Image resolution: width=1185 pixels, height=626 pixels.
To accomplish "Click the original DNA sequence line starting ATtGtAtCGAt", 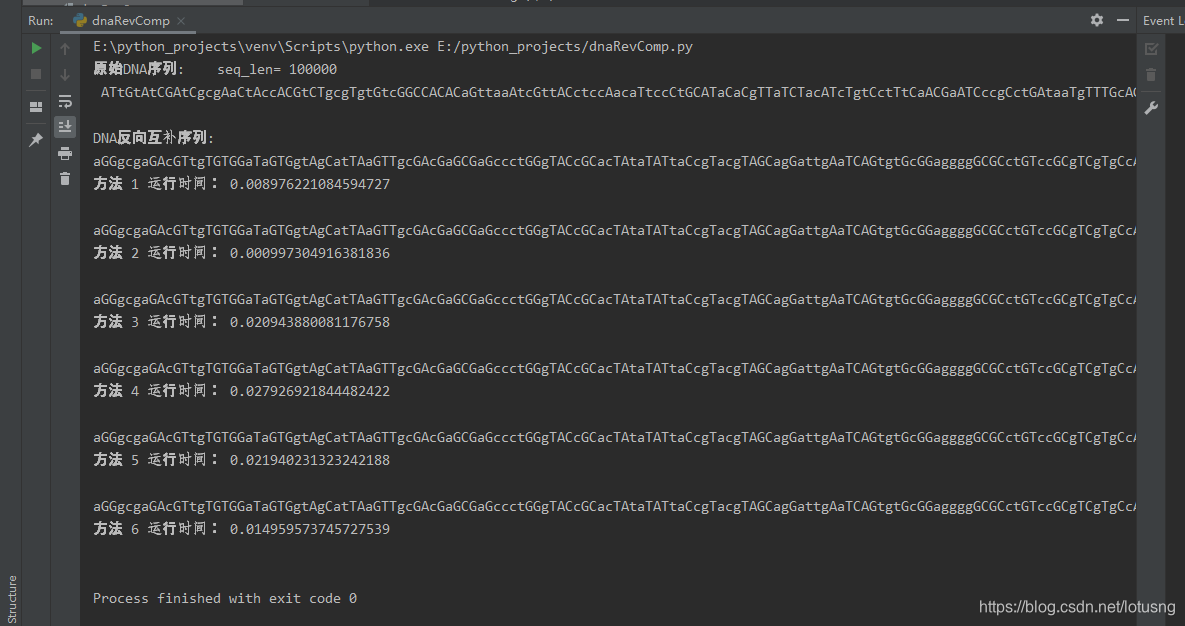I will [618, 92].
